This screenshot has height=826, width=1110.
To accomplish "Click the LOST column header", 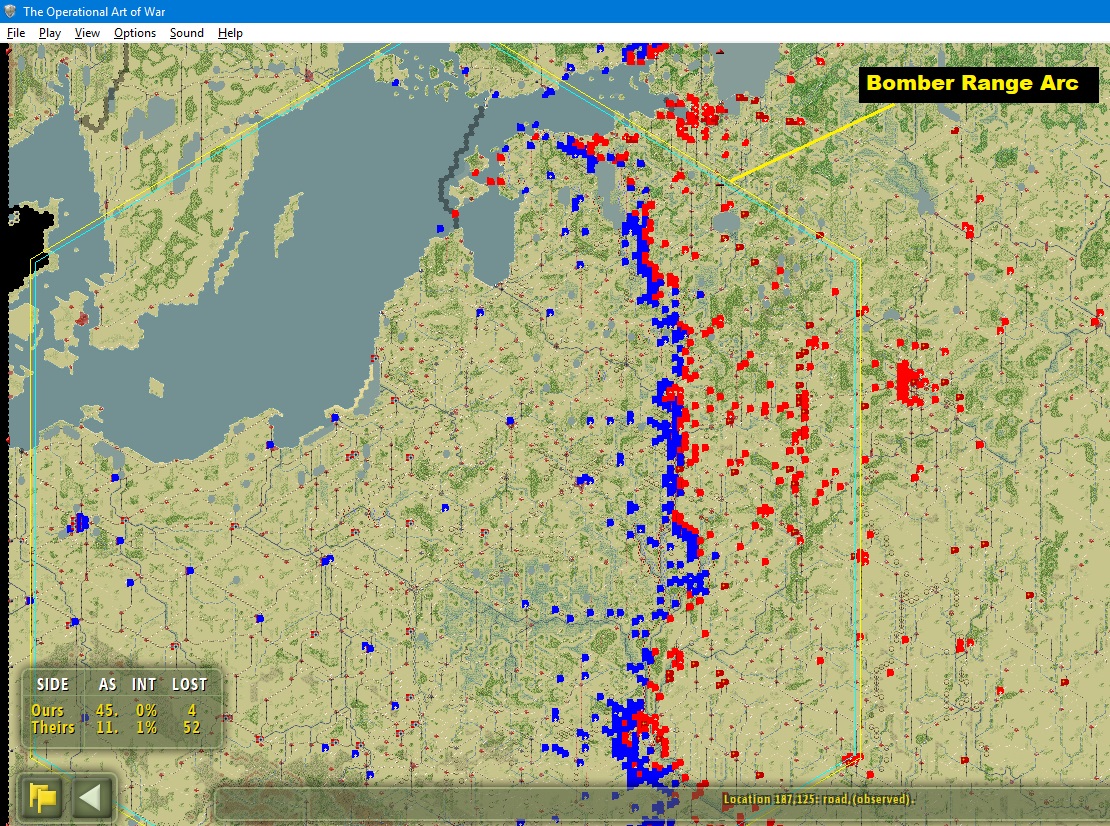I will (188, 685).
